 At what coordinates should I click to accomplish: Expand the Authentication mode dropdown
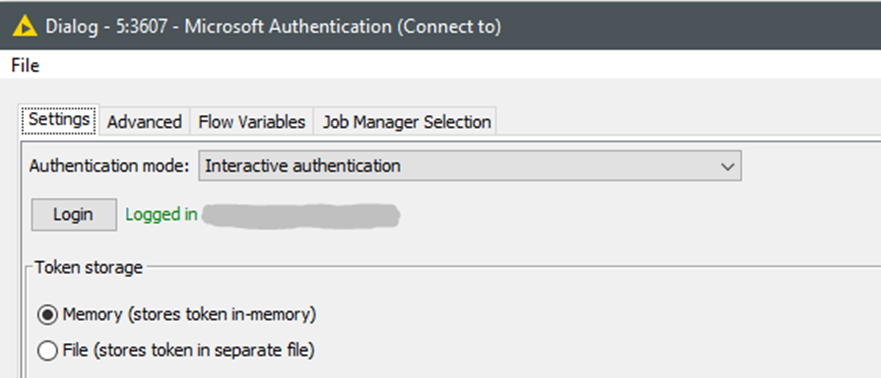pos(470,166)
